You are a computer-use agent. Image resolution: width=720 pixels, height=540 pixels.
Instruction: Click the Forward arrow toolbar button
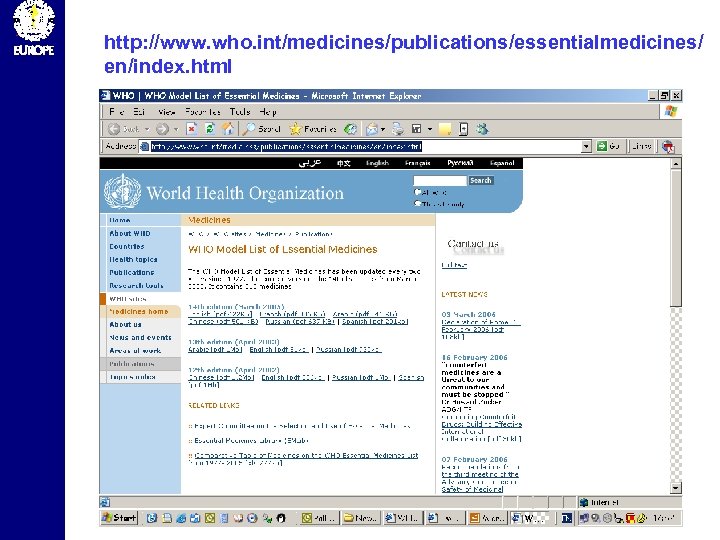point(162,129)
